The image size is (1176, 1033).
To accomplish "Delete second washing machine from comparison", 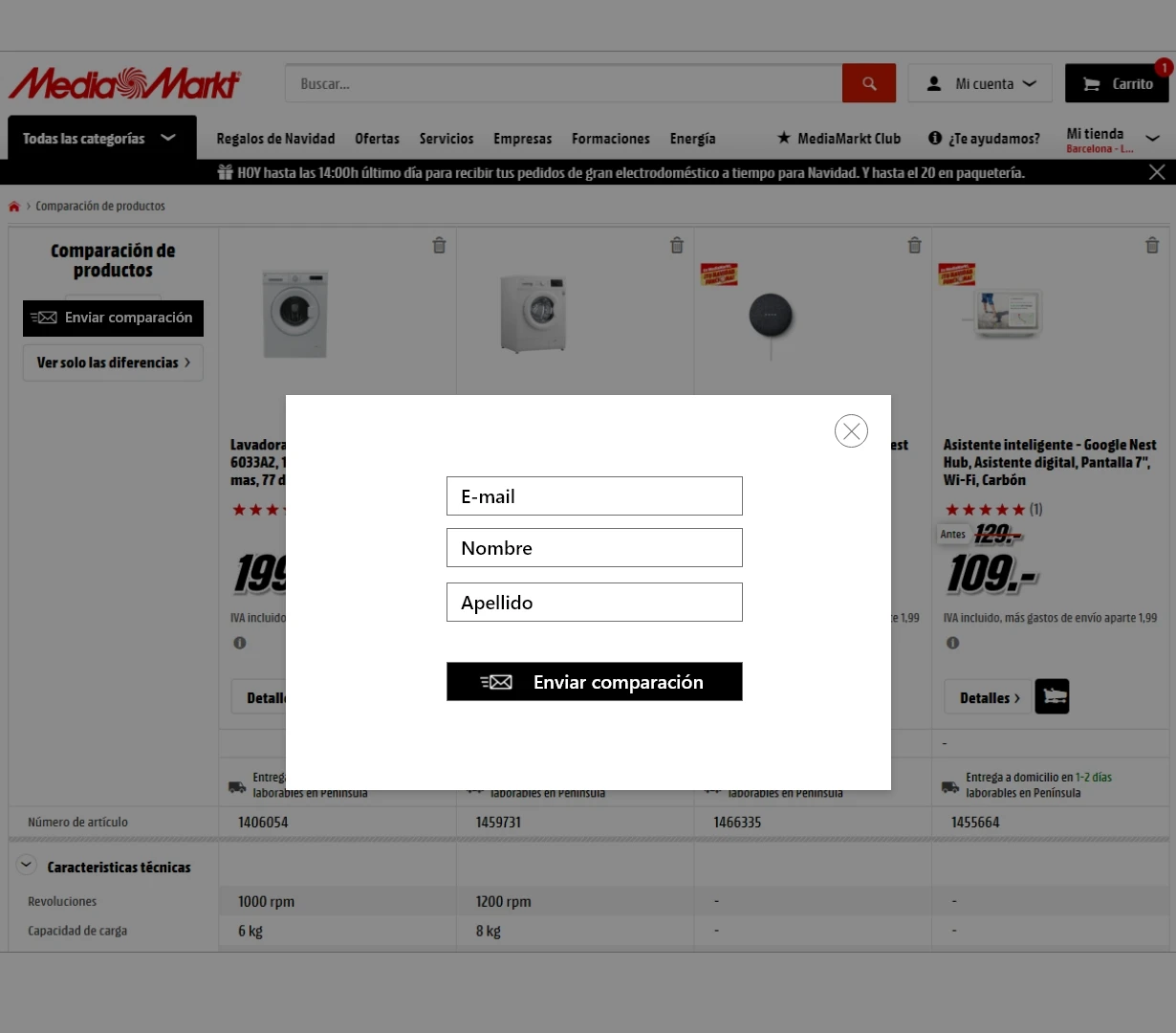I will click(677, 245).
